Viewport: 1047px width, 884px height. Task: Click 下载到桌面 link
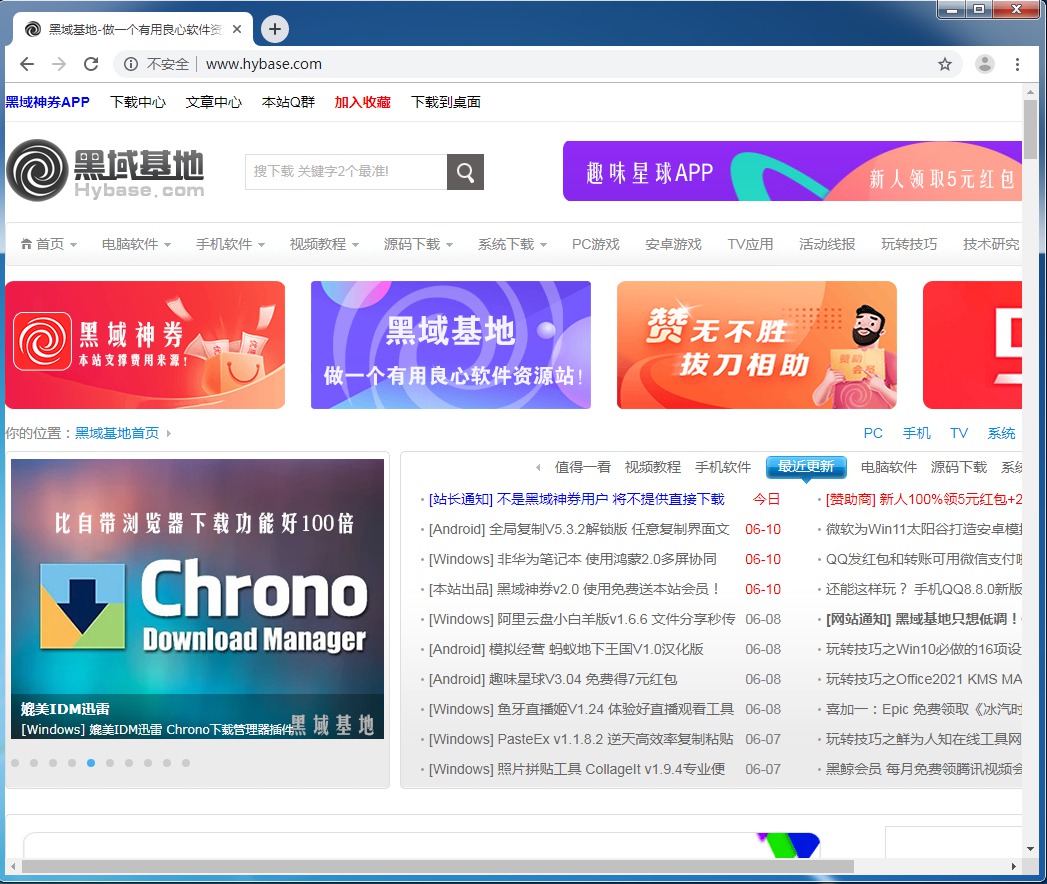pos(446,102)
